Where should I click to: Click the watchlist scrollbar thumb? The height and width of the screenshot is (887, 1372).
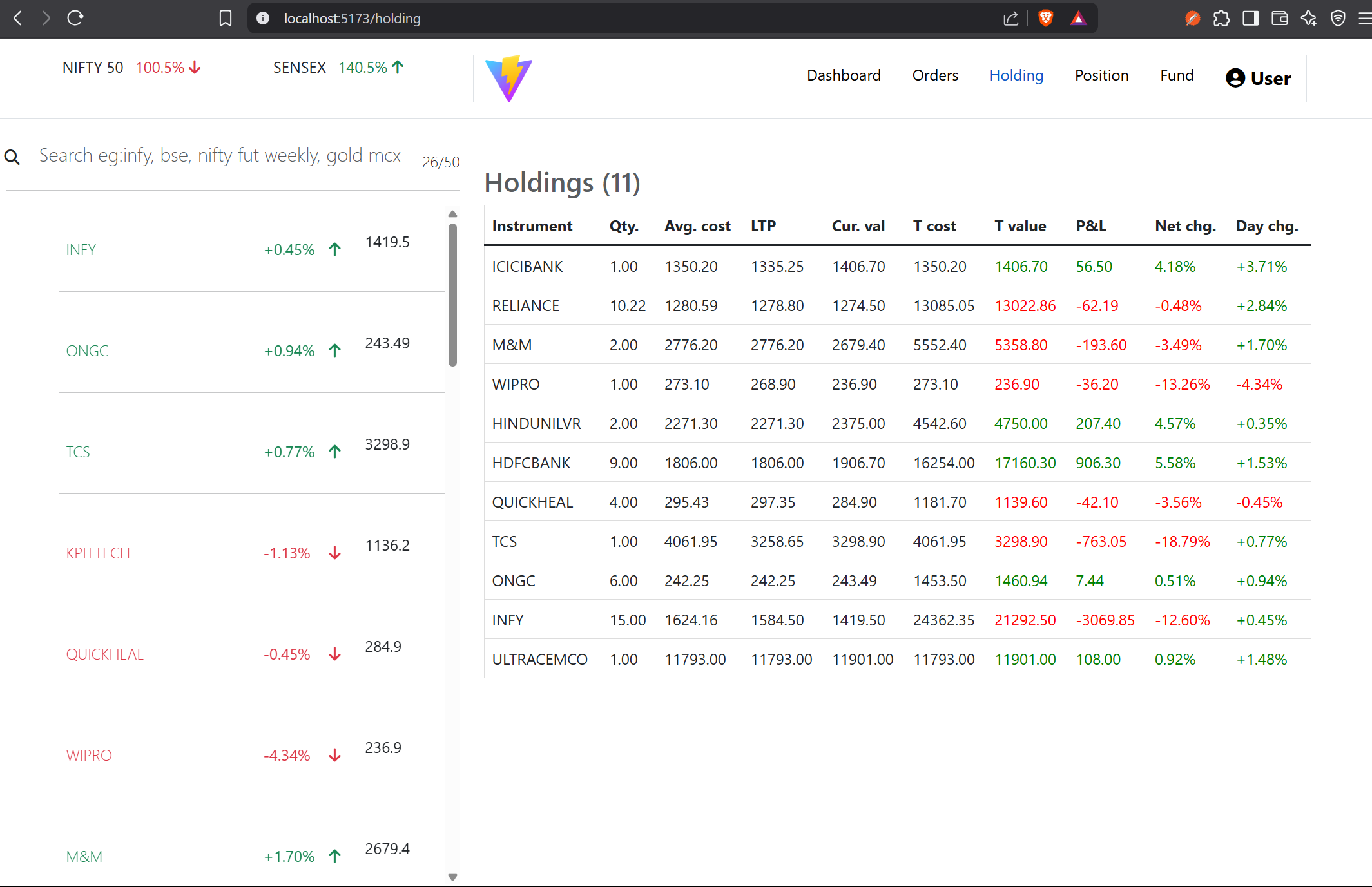452,294
